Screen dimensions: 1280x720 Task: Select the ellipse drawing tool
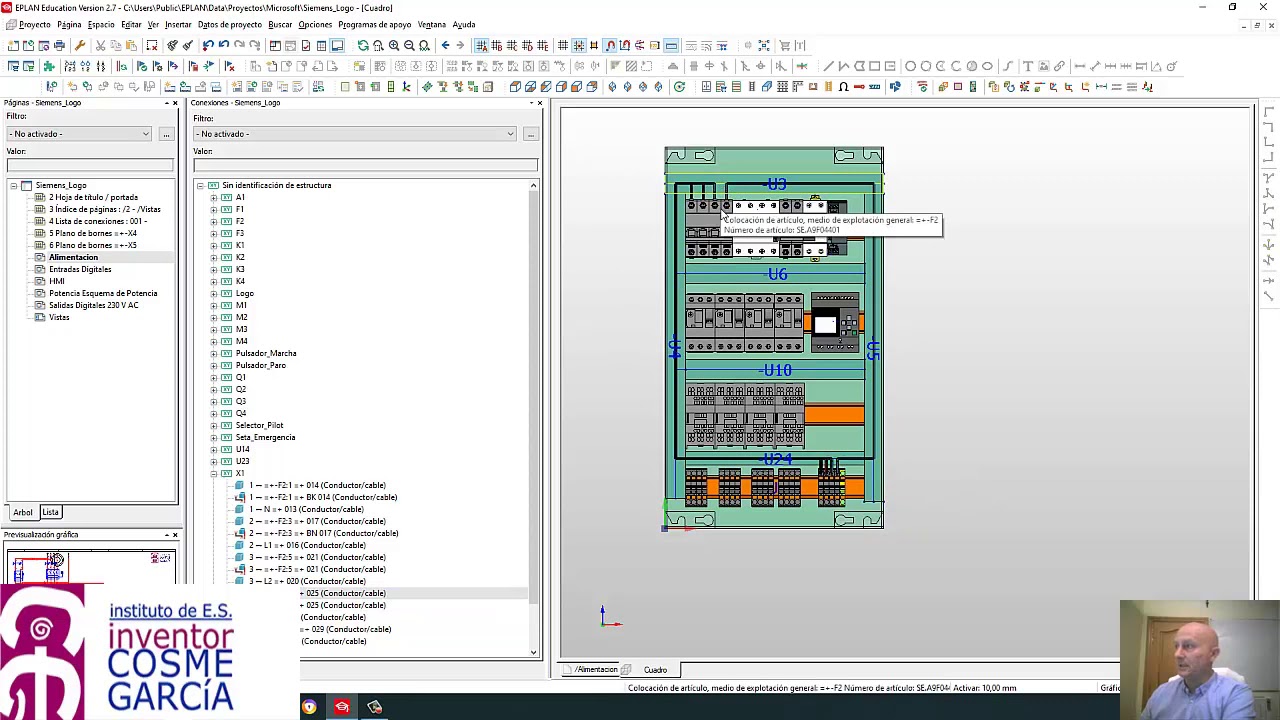coord(987,66)
